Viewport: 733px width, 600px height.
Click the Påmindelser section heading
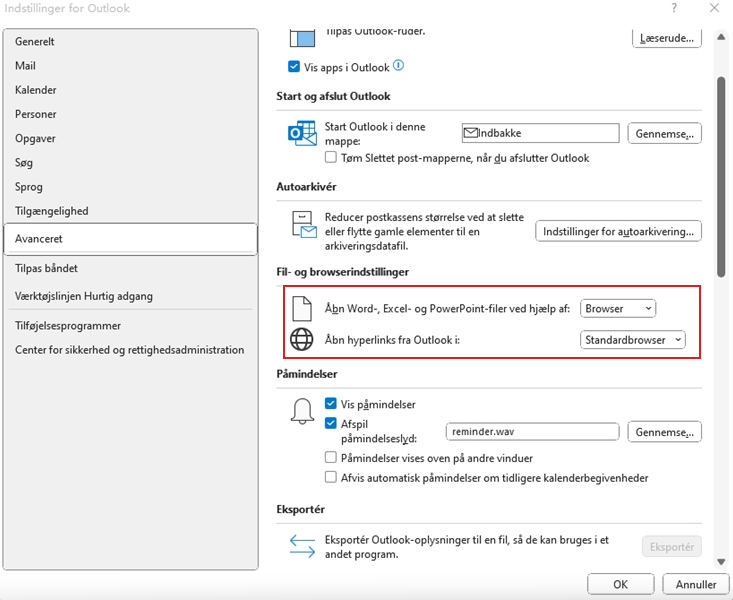click(307, 374)
